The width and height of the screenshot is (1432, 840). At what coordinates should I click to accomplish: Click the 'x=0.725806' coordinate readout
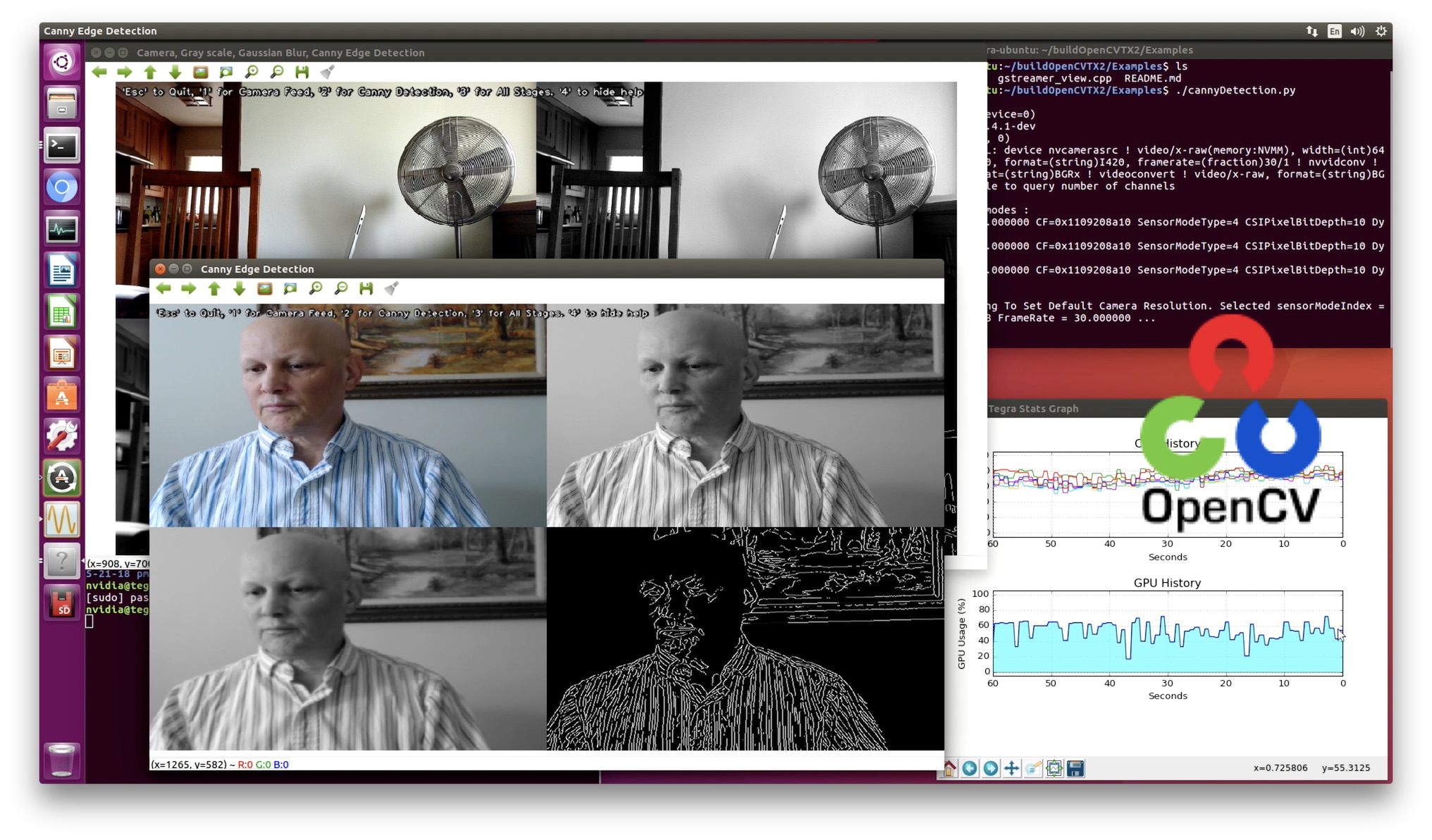point(1280,768)
